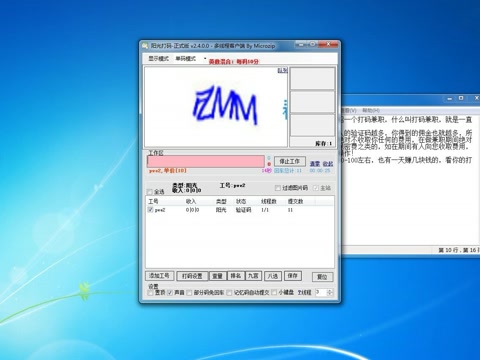Maximize the Notepad window behind
The image size is (480, 360).
pos(461,98)
